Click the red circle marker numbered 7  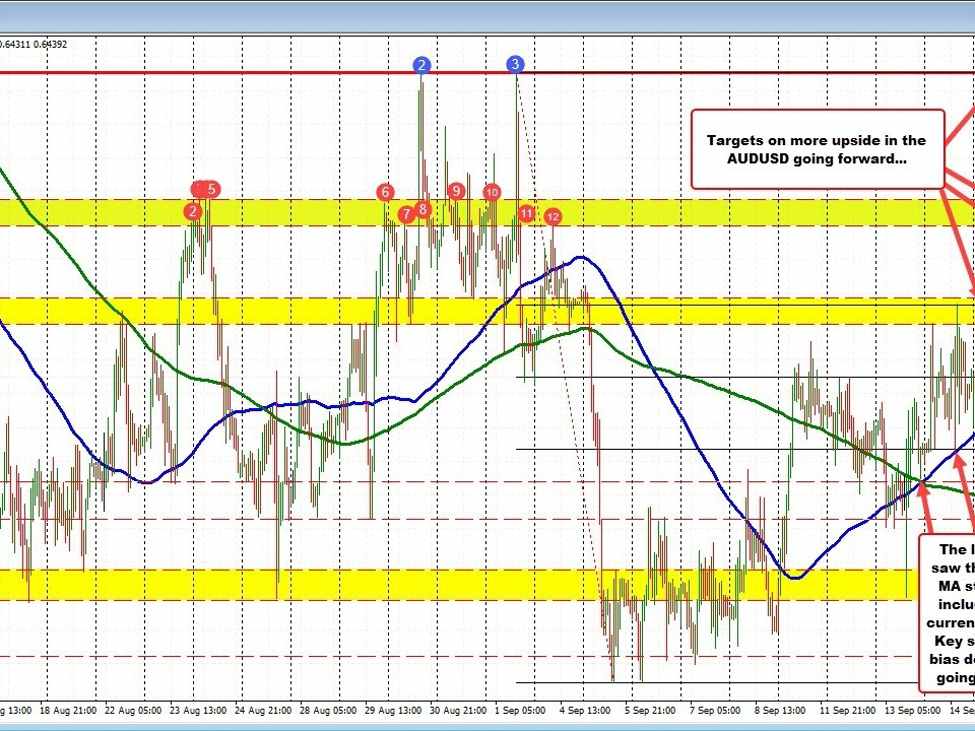406,214
